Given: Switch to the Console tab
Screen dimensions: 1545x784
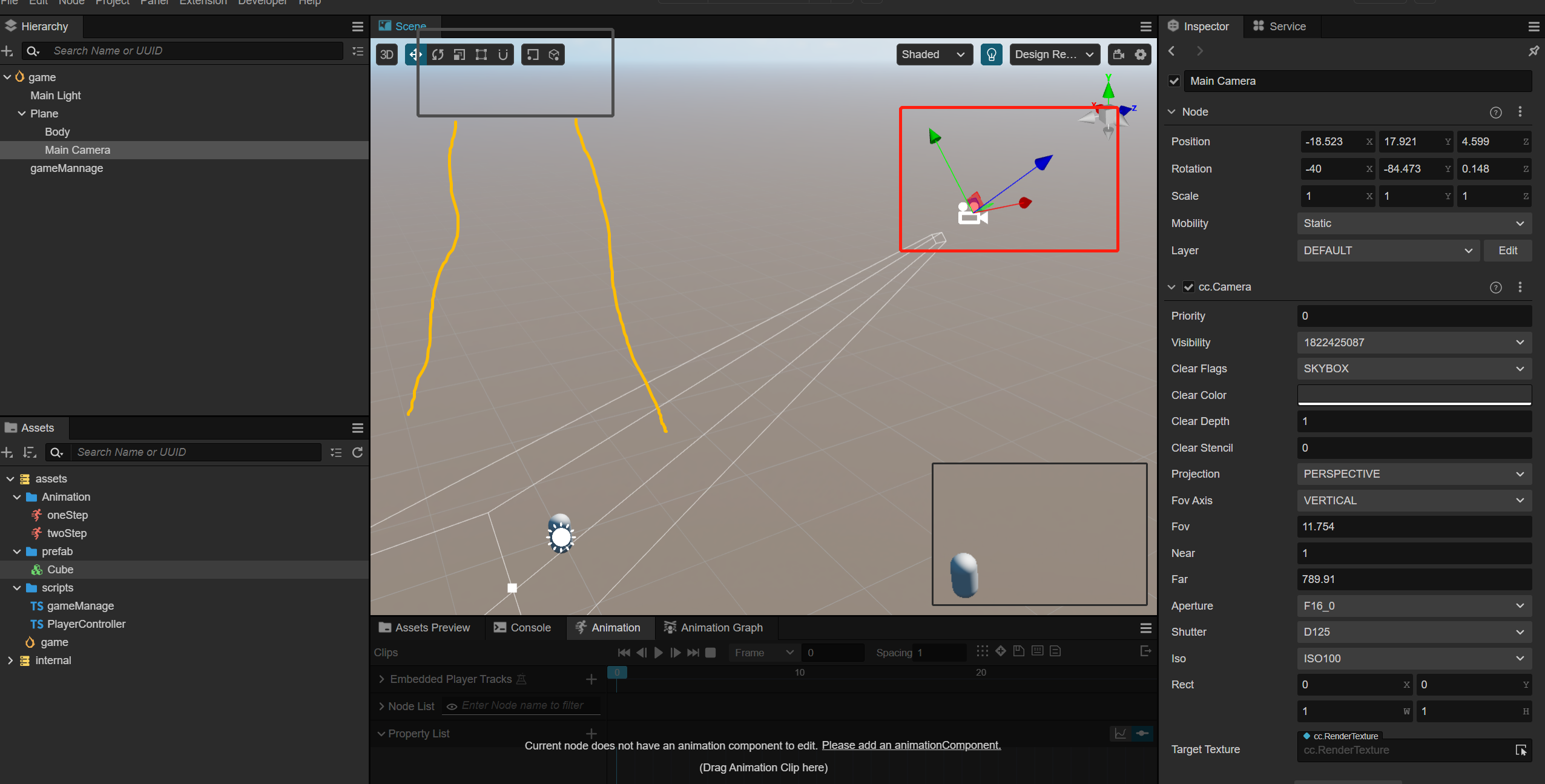Looking at the screenshot, I should pyautogui.click(x=522, y=628).
